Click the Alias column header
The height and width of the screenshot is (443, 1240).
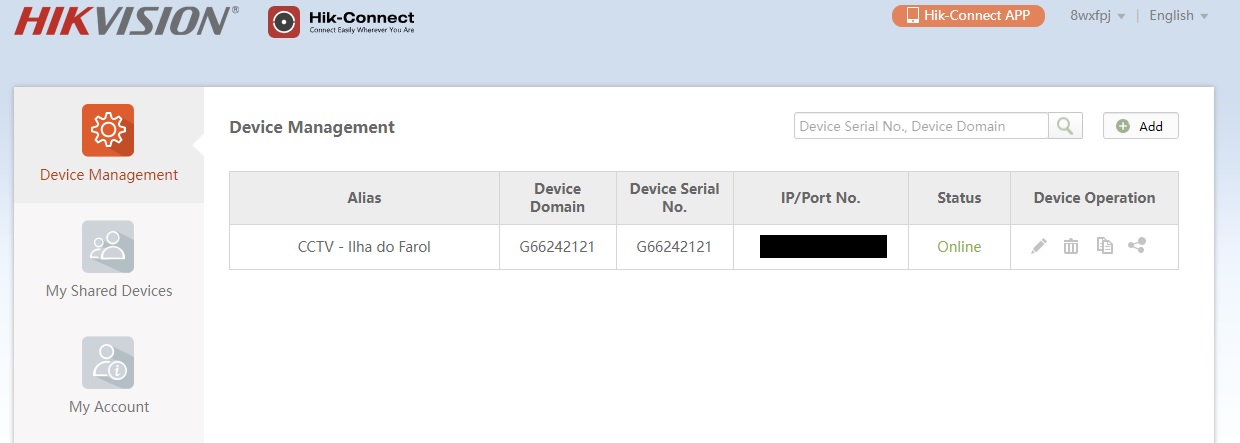(x=364, y=198)
